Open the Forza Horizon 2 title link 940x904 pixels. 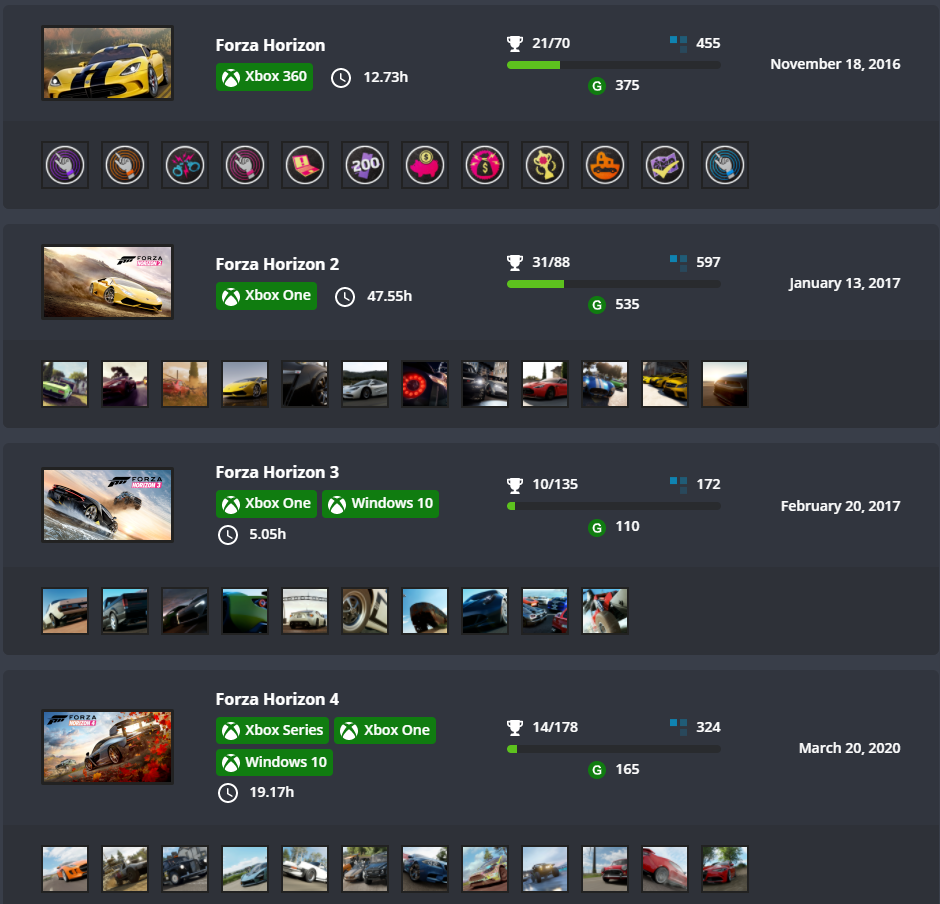pyautogui.click(x=277, y=264)
